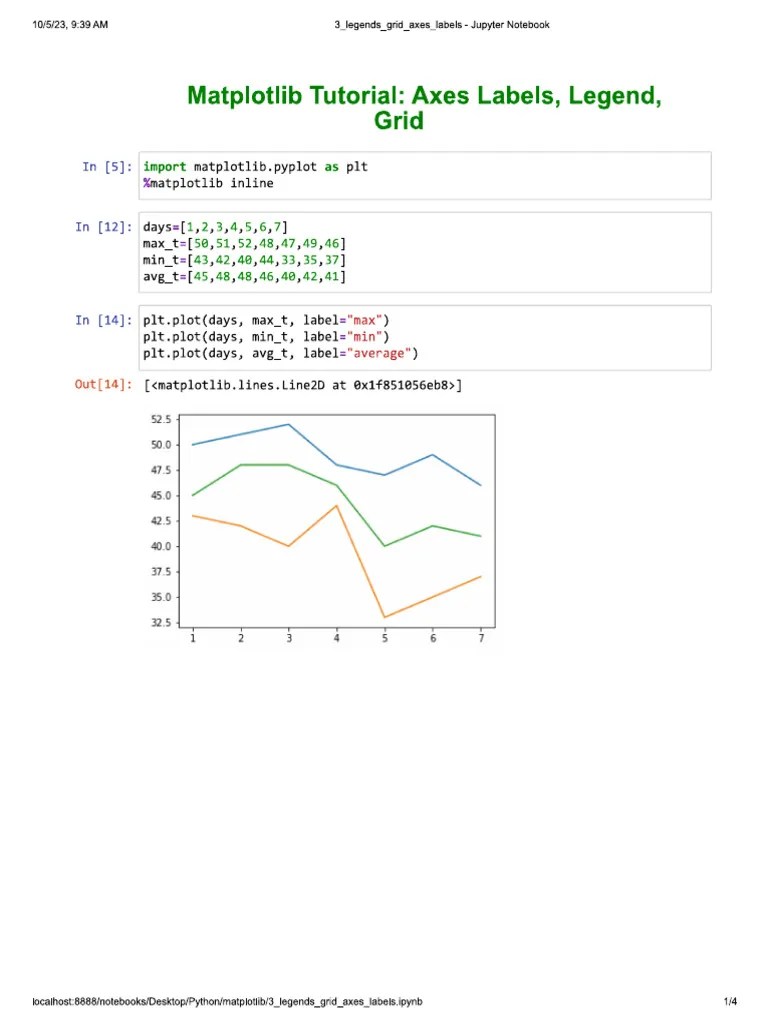The height and width of the screenshot is (1024, 768).
Task: Click the Out[14] prompt
Action: click(x=103, y=384)
